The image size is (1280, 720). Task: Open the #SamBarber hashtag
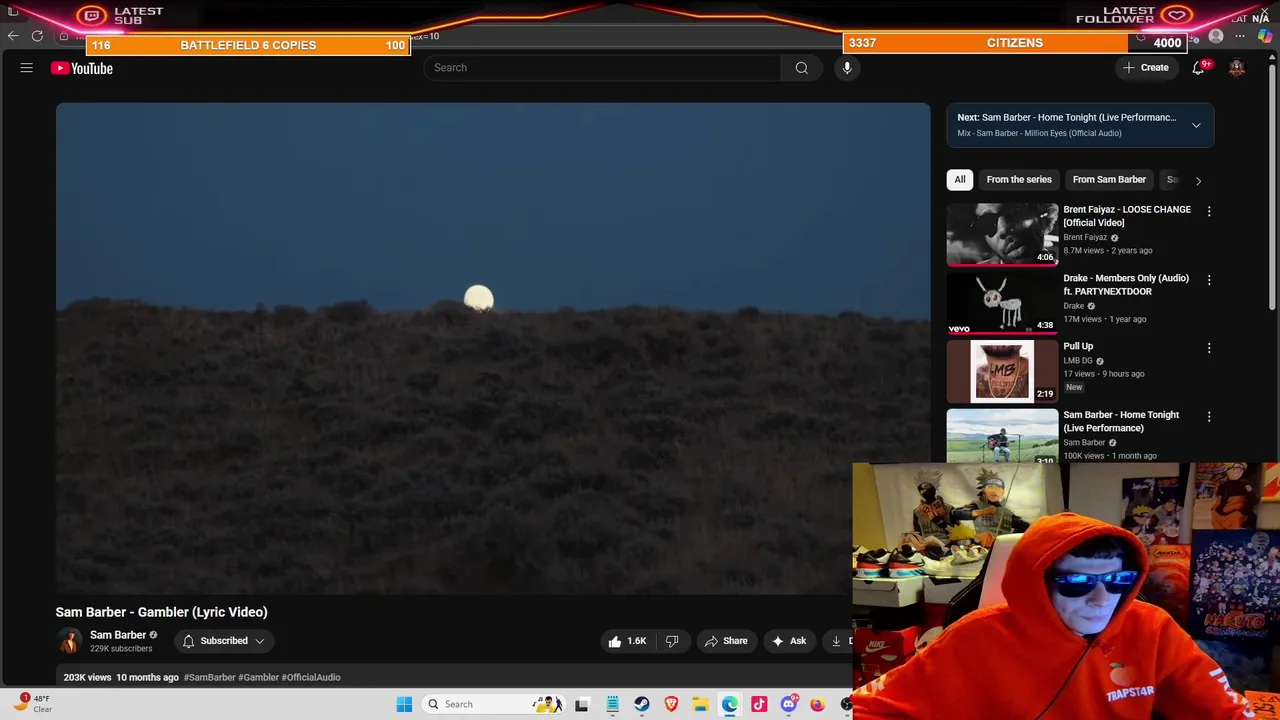(x=209, y=677)
